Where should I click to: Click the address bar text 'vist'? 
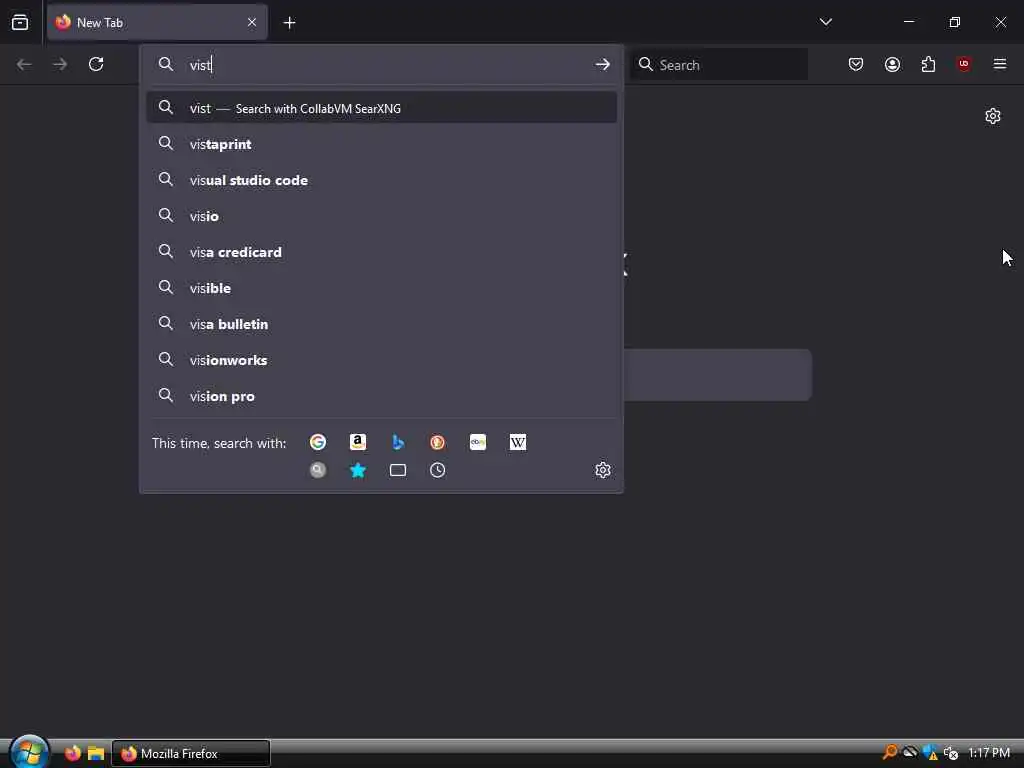[200, 65]
